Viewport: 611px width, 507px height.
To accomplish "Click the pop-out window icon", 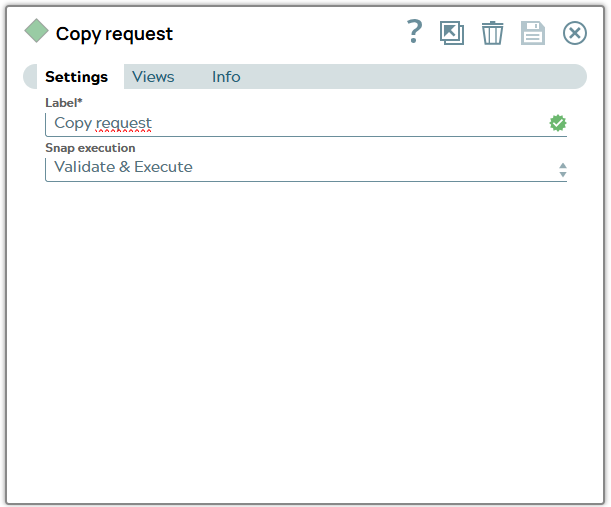I will [452, 33].
